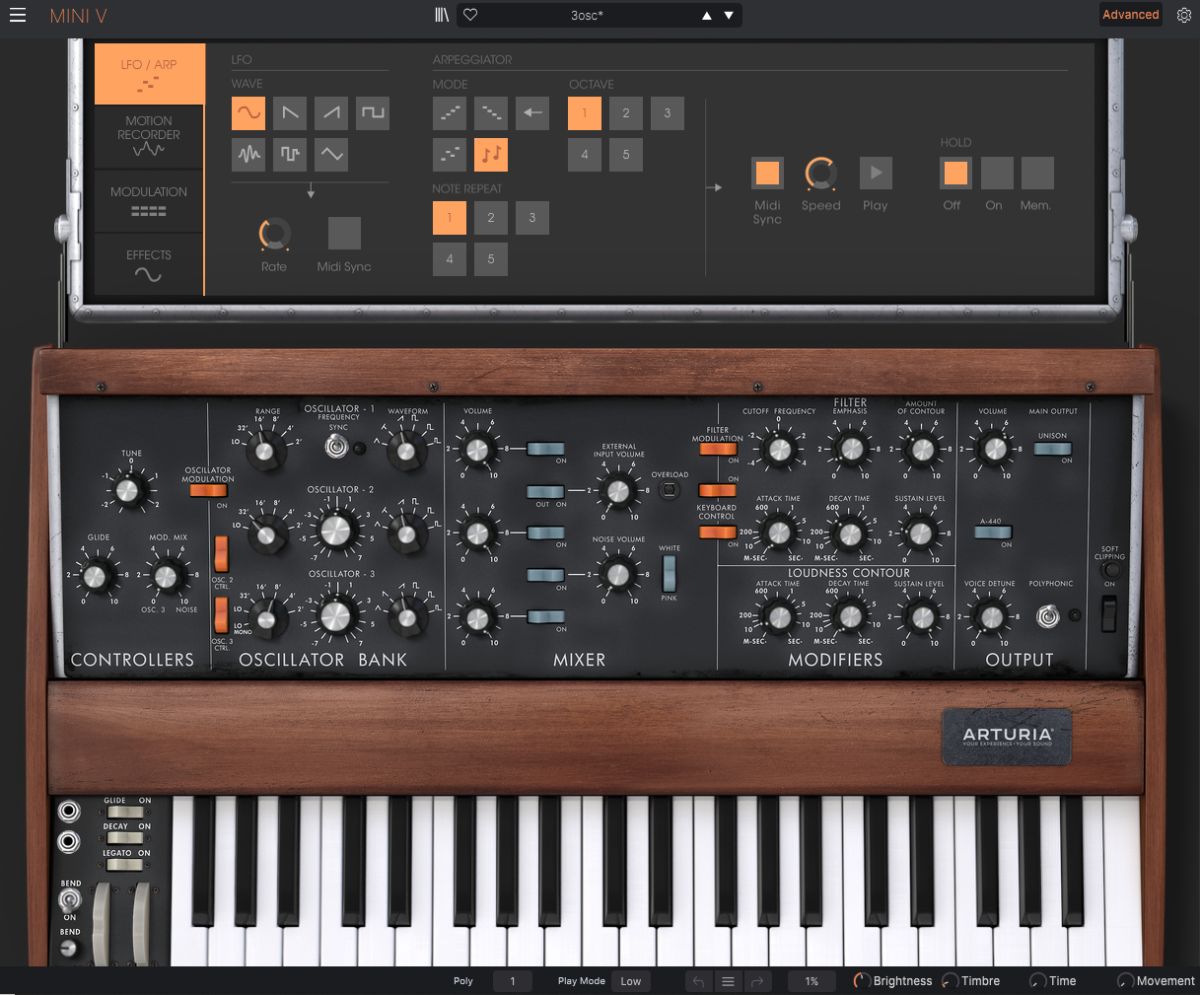Click the Movement macro knob

click(1125, 982)
